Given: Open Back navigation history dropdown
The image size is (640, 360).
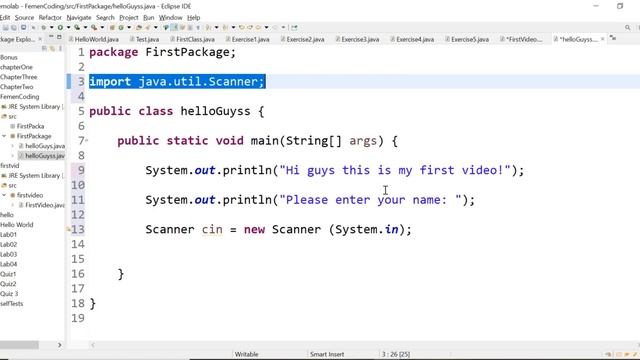Looking at the screenshot, I should click(266, 27).
